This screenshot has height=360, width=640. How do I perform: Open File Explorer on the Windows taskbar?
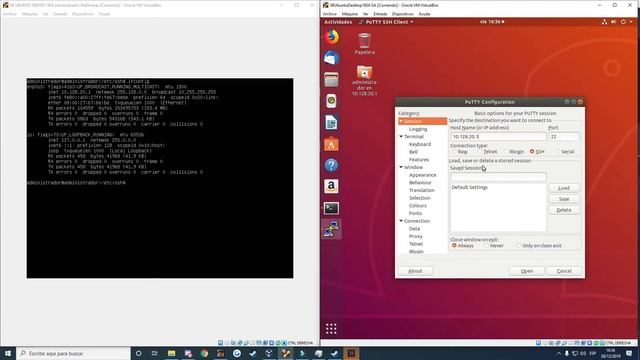[171, 353]
